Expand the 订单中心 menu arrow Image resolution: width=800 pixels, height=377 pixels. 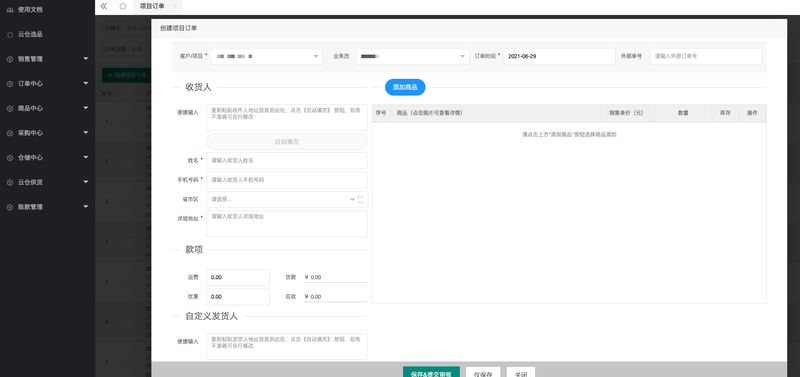[86, 83]
